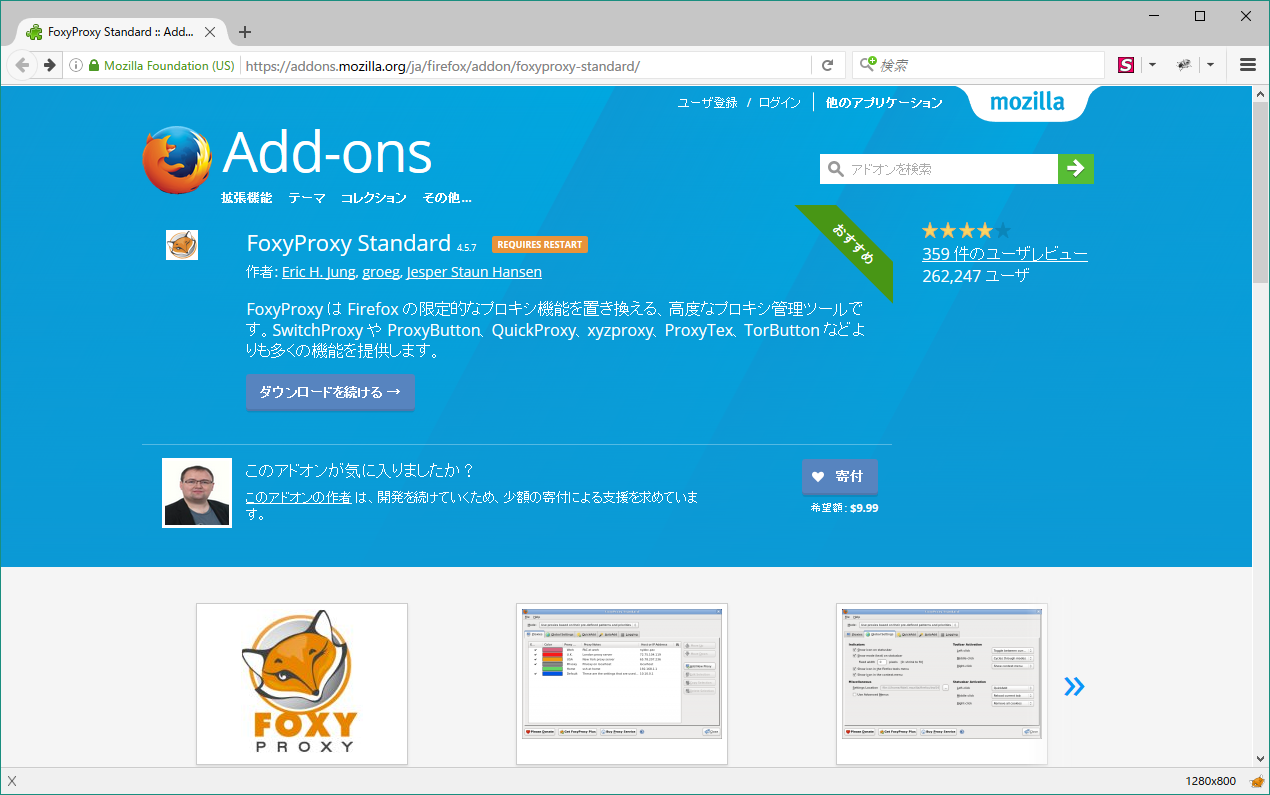The image size is (1270, 795).
Task: Open the 他のアプリケーション menu
Action: click(x=884, y=102)
